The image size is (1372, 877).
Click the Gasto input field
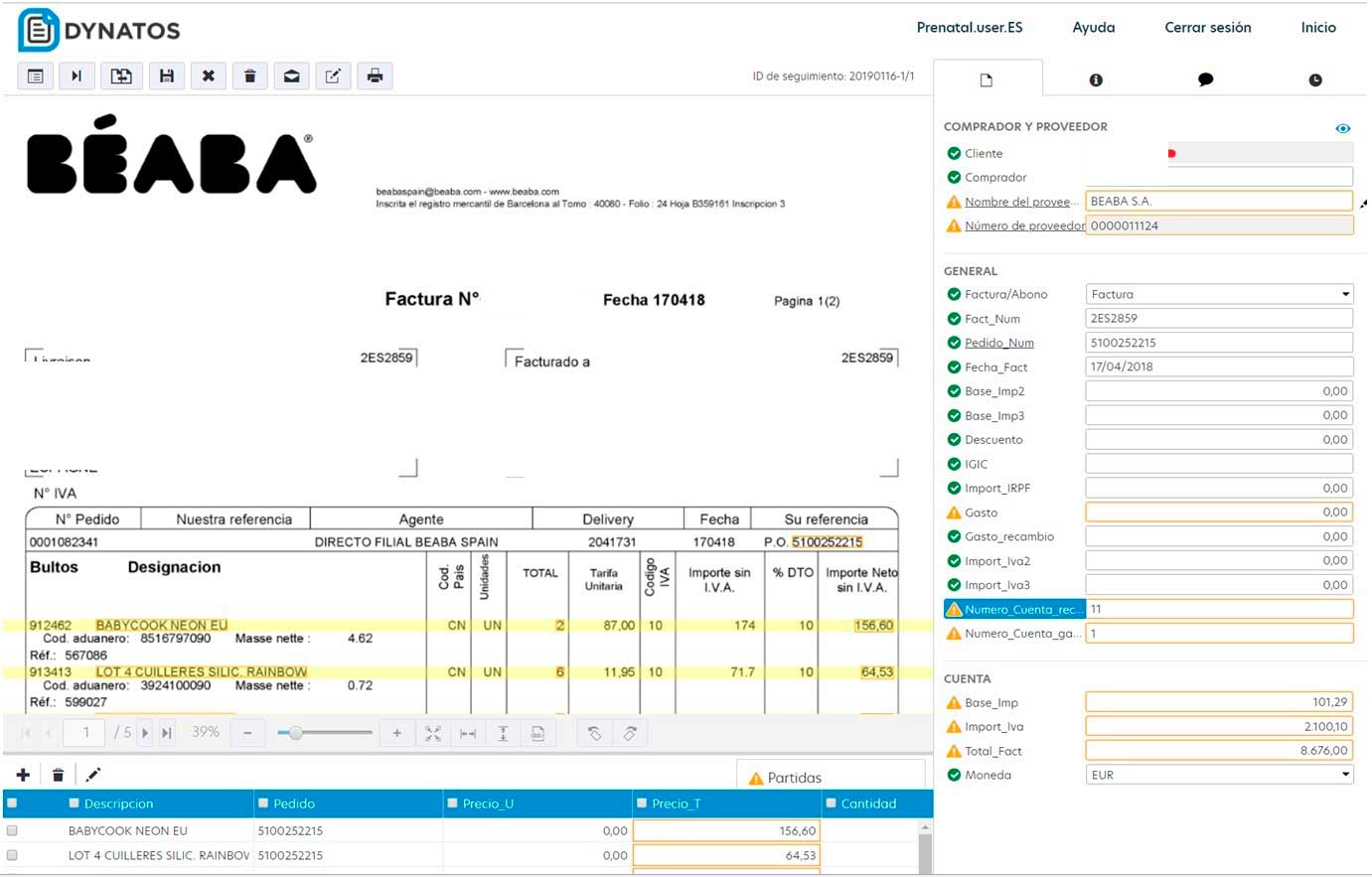pos(1219,512)
